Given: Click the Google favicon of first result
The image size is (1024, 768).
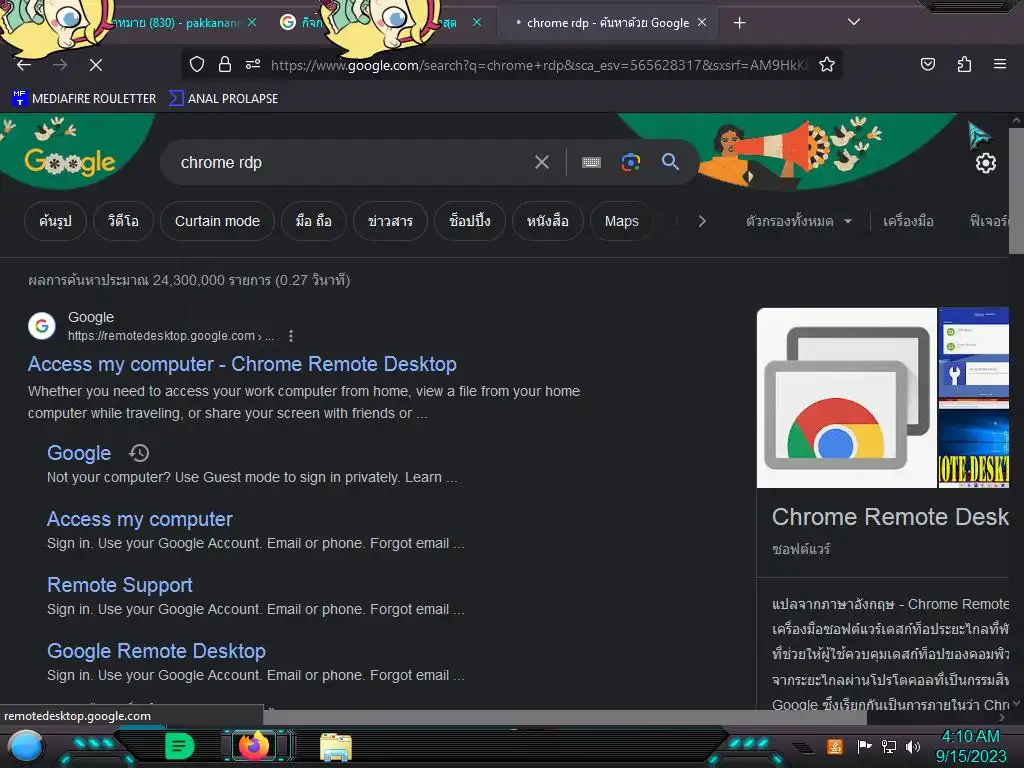Looking at the screenshot, I should pyautogui.click(x=42, y=326).
